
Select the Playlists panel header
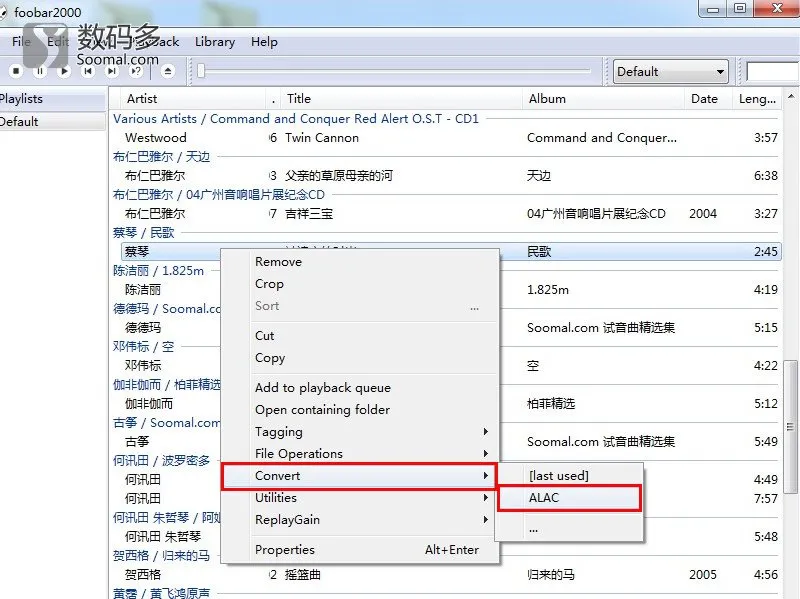coord(52,99)
